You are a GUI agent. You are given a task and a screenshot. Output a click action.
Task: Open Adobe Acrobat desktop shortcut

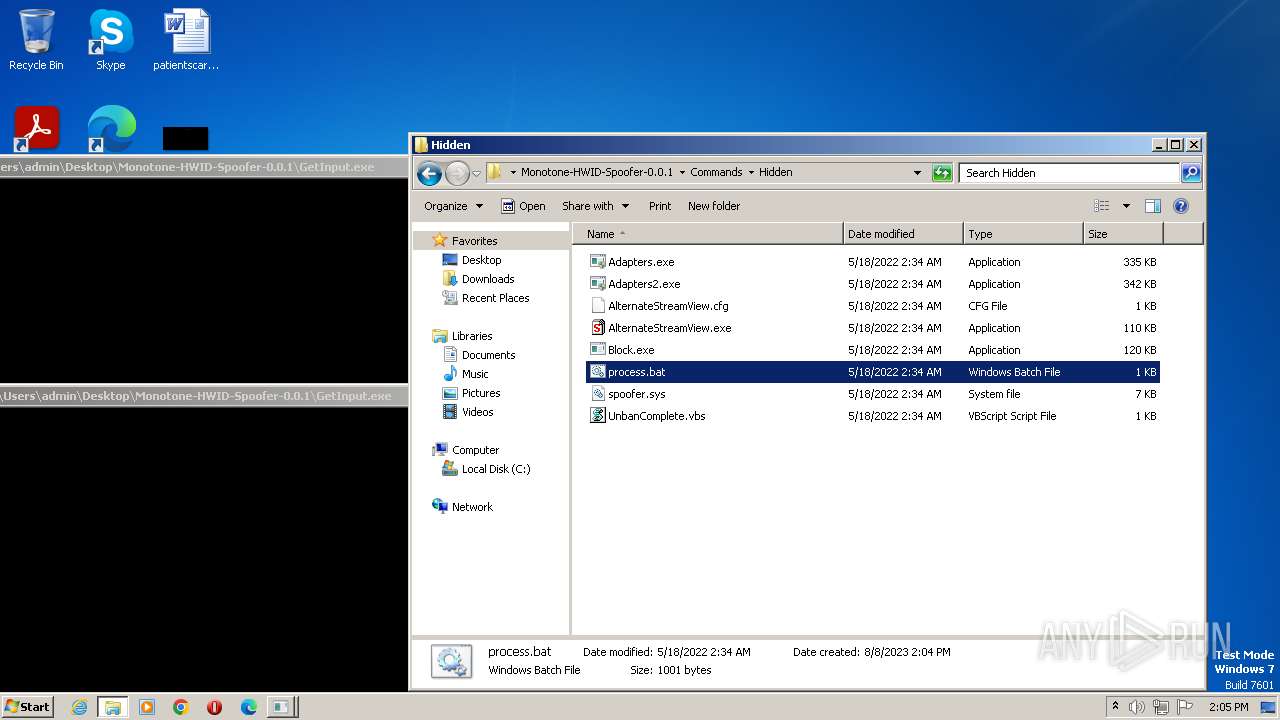[x=37, y=129]
